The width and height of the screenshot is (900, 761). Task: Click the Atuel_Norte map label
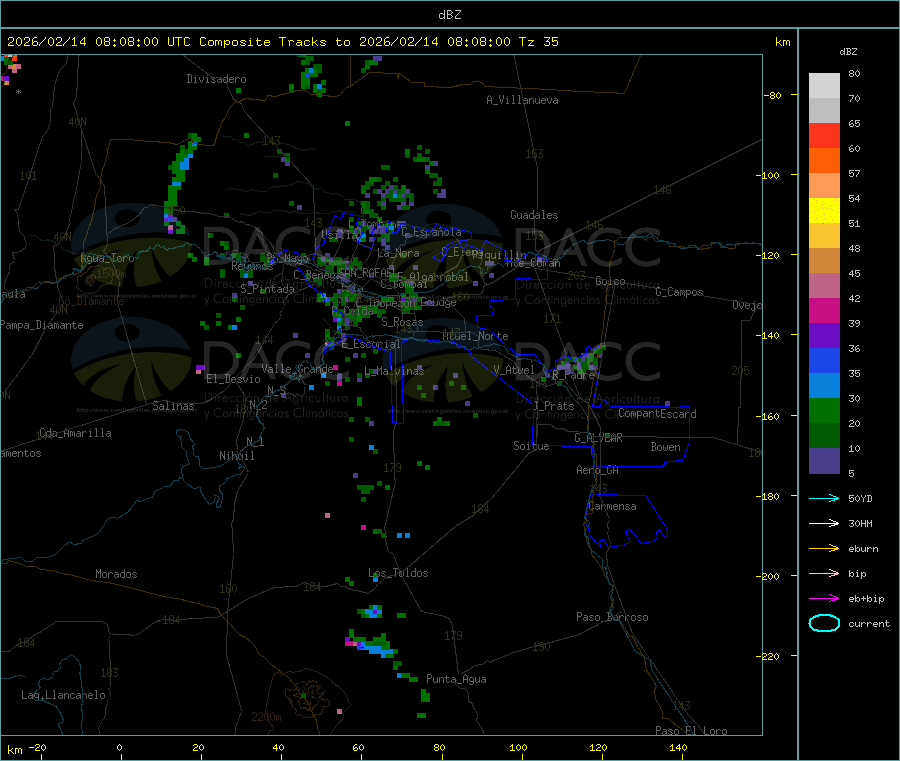475,336
